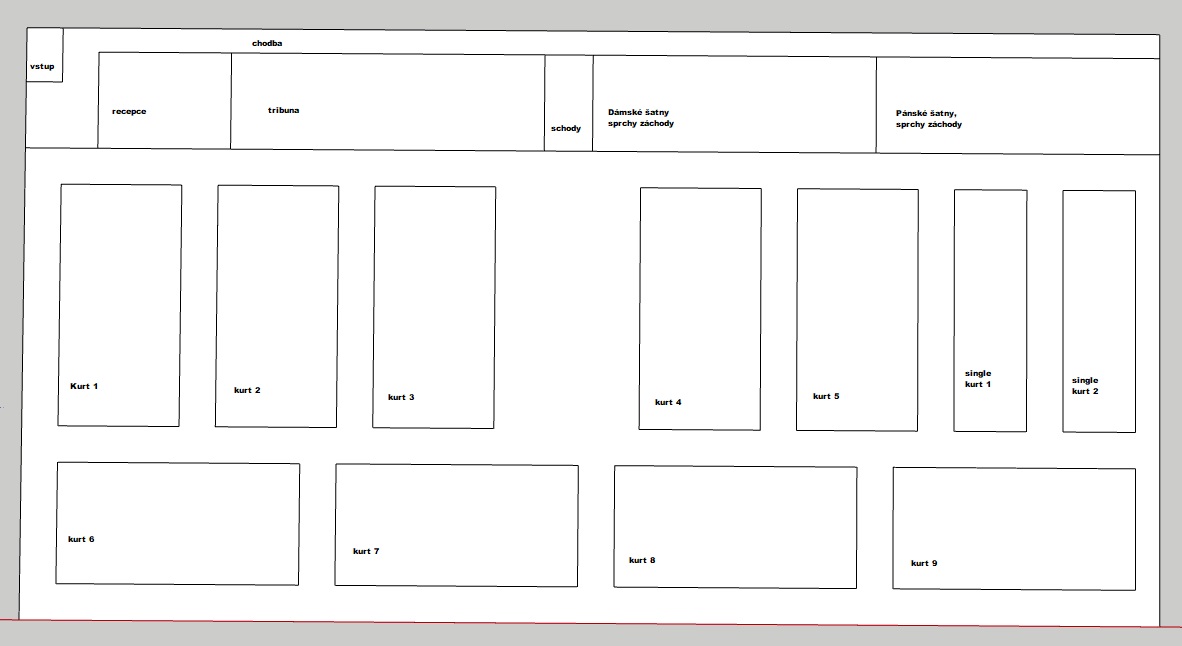Select the chodba corridor label

[x=267, y=43]
